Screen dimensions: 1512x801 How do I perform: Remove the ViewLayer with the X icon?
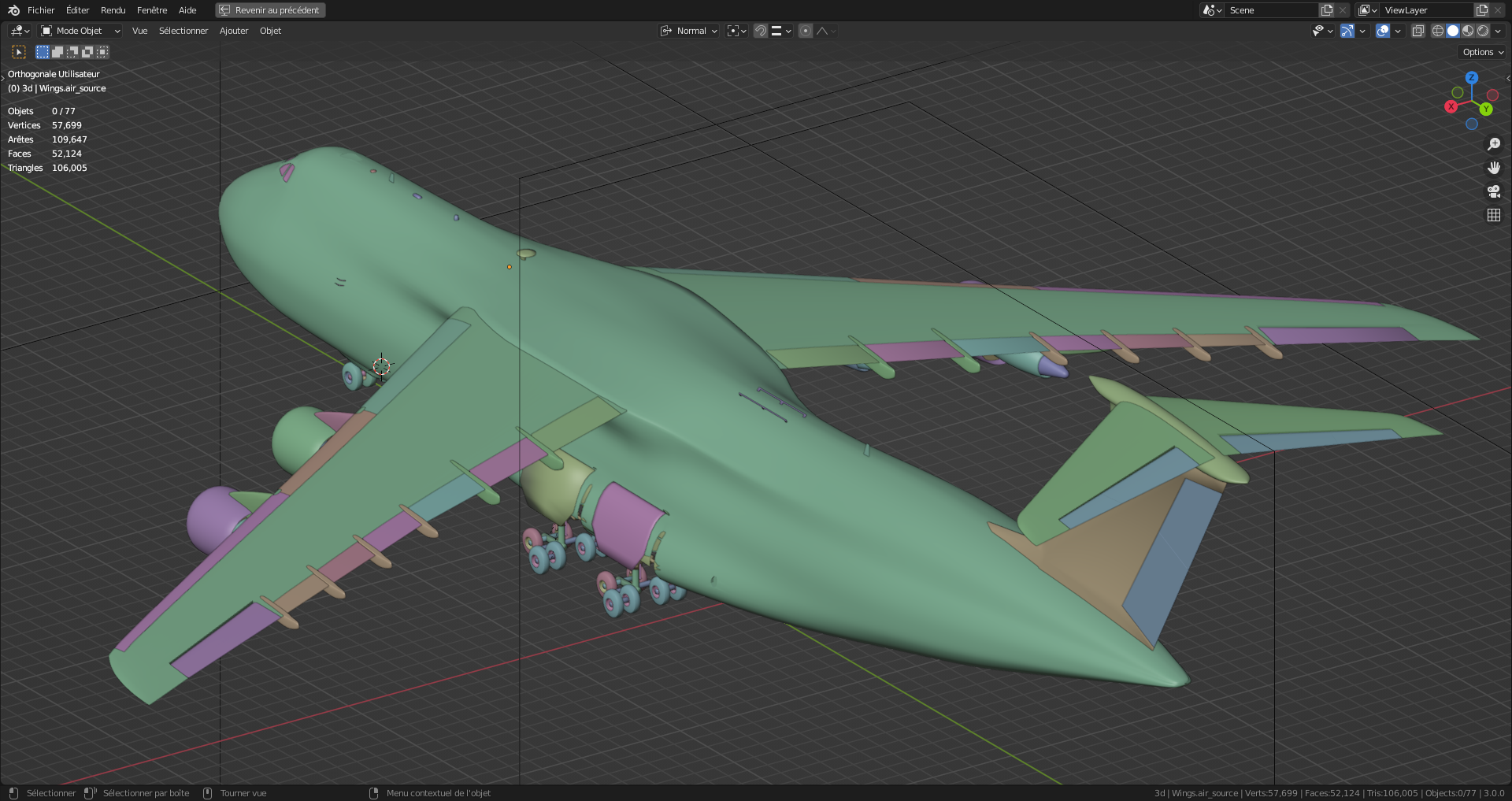click(1498, 10)
